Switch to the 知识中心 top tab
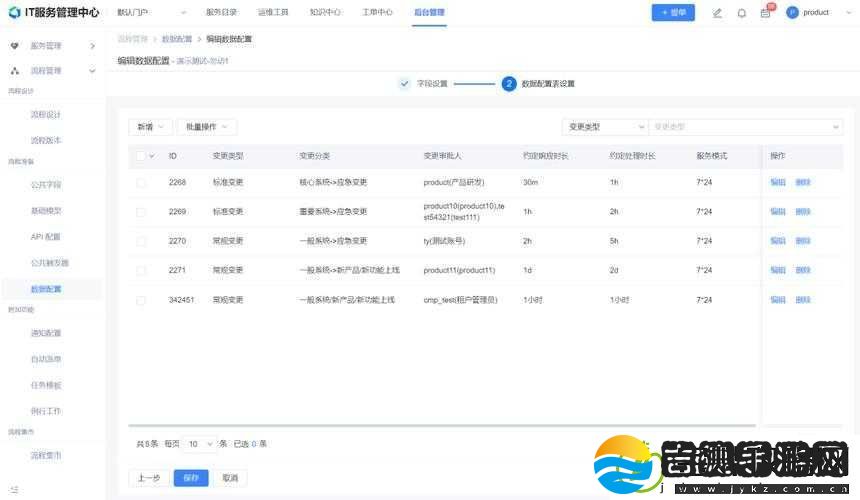Screen dimensions: 860x500 325,12
